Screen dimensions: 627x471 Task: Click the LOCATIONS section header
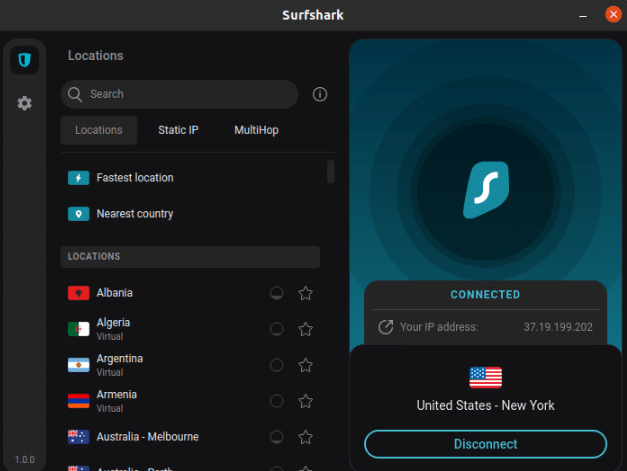190,257
